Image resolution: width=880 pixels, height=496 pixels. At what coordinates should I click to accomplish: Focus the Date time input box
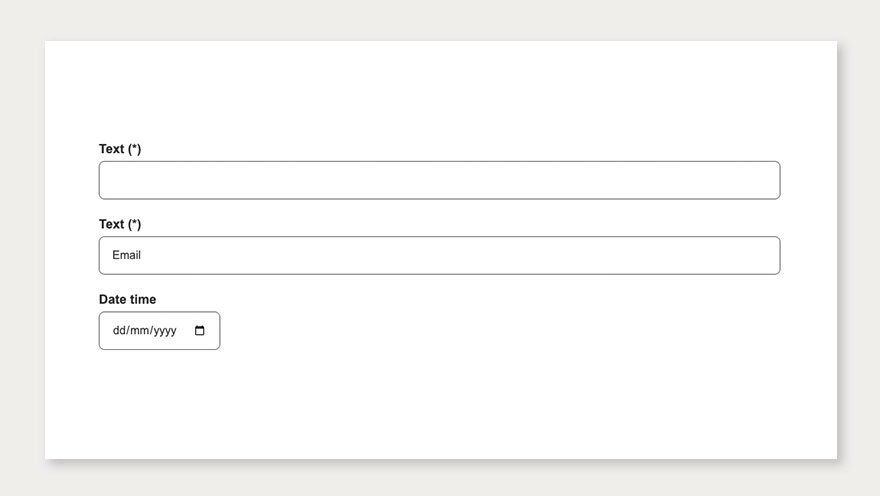pos(159,331)
